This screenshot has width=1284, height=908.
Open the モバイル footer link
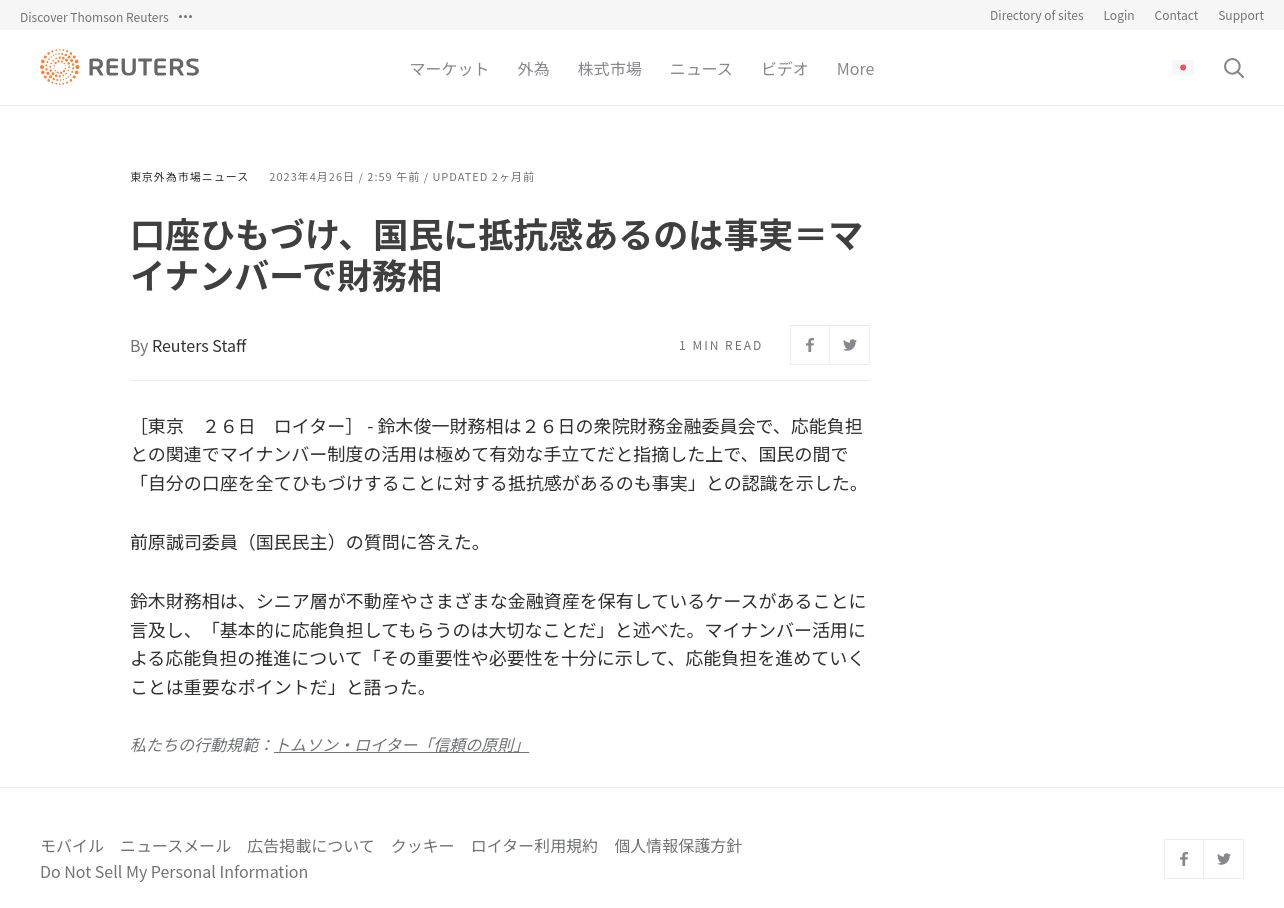[72, 846]
